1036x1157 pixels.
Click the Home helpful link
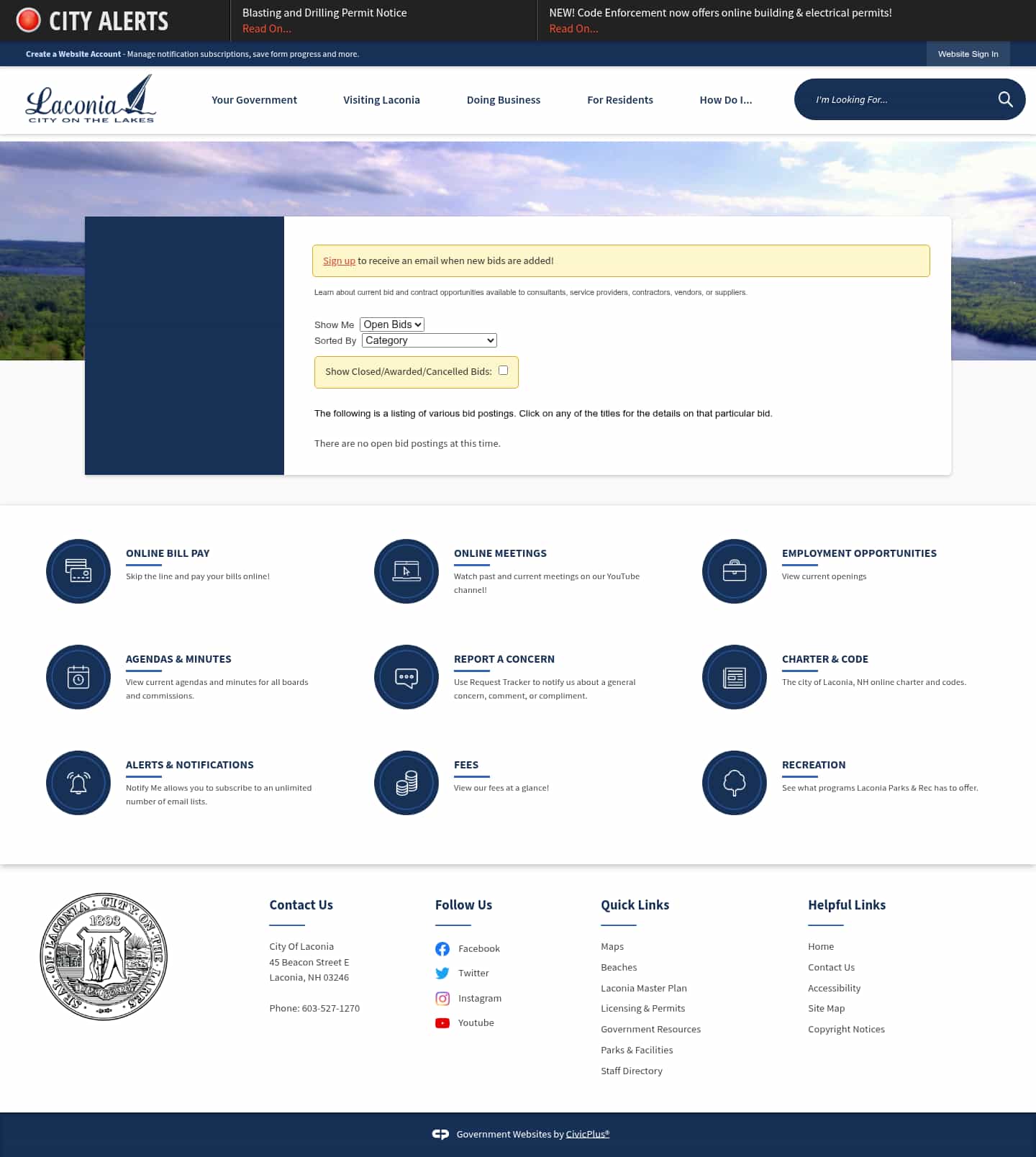[821, 947]
